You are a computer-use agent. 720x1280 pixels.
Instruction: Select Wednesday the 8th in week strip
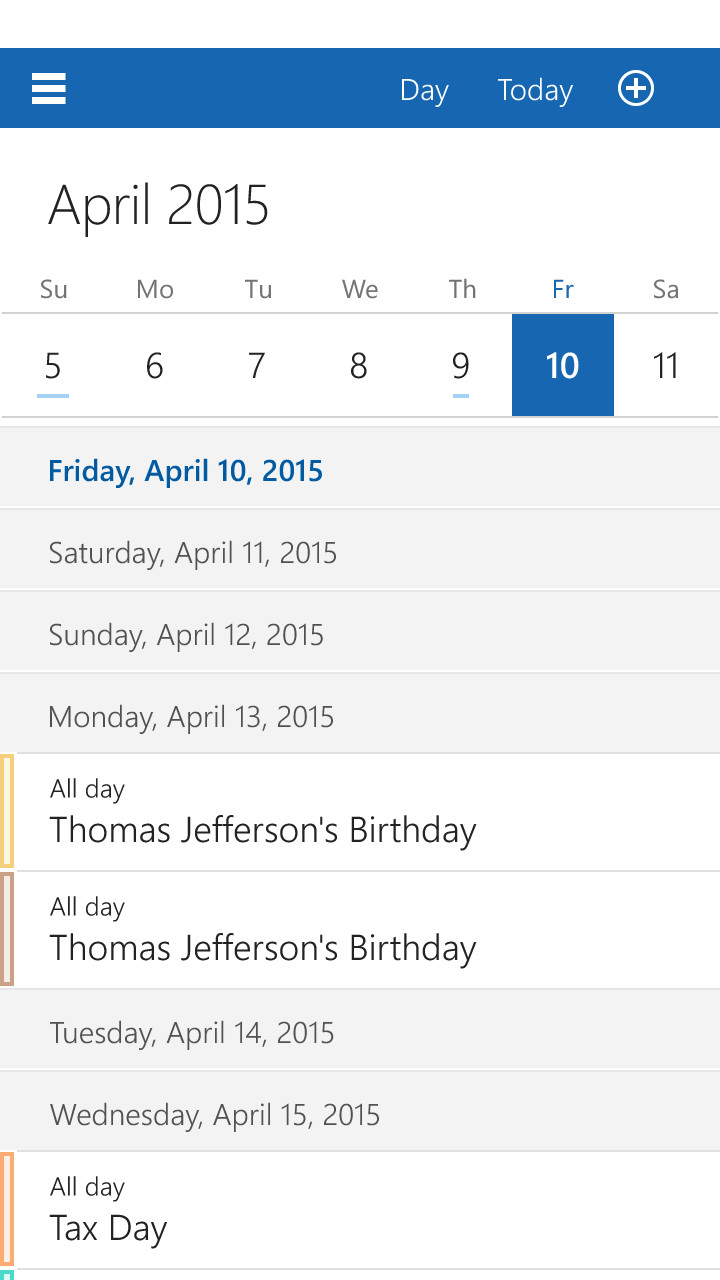pyautogui.click(x=358, y=366)
